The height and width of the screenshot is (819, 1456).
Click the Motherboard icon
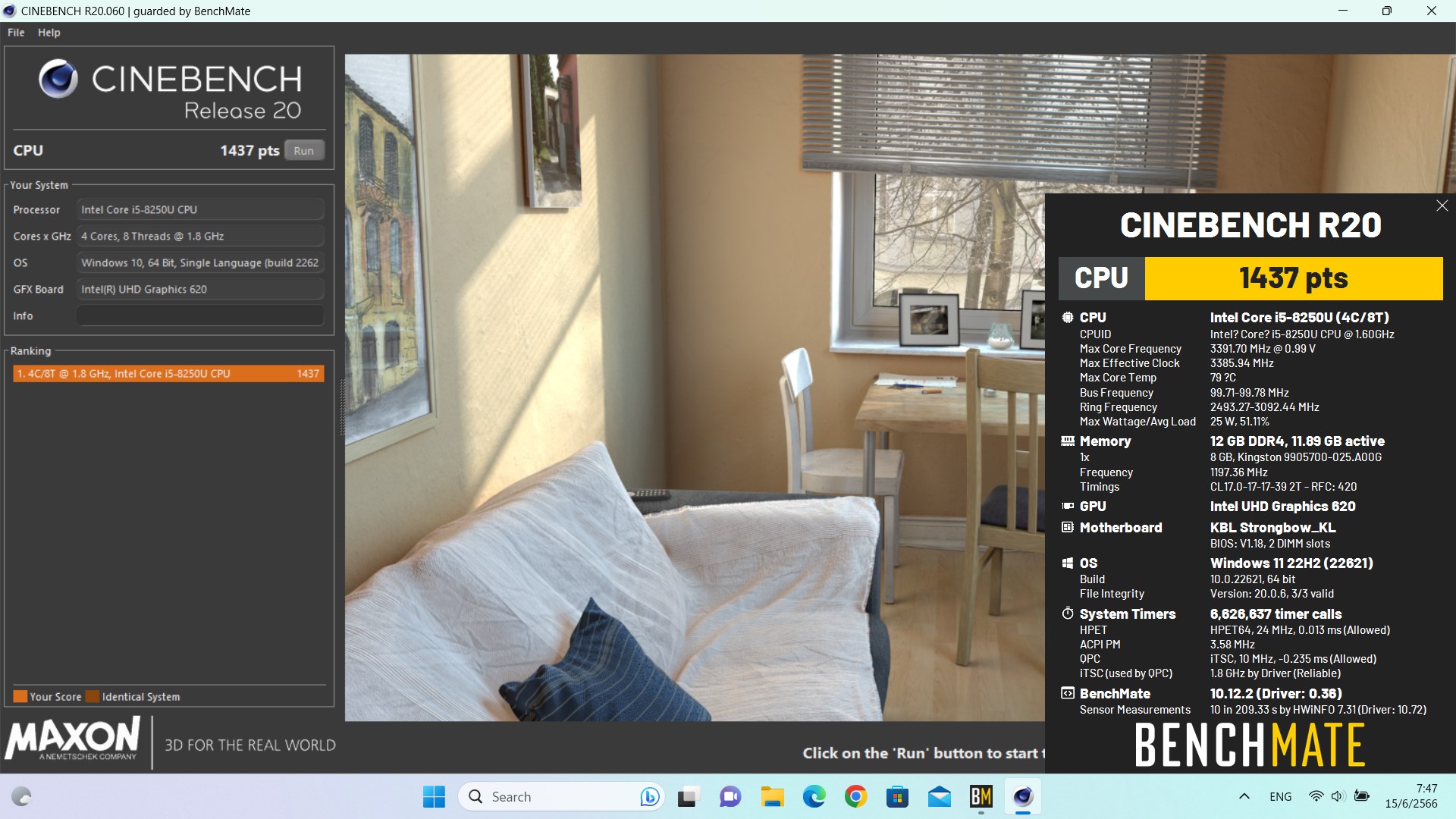tap(1068, 527)
